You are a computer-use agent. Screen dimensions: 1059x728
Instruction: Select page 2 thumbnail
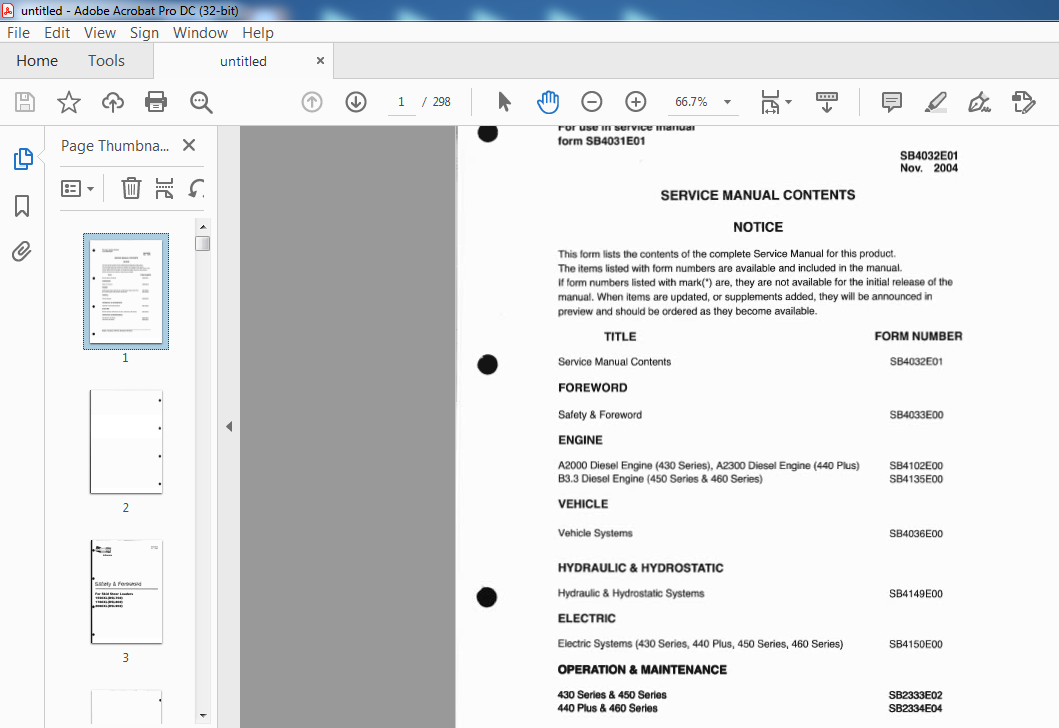coord(126,442)
